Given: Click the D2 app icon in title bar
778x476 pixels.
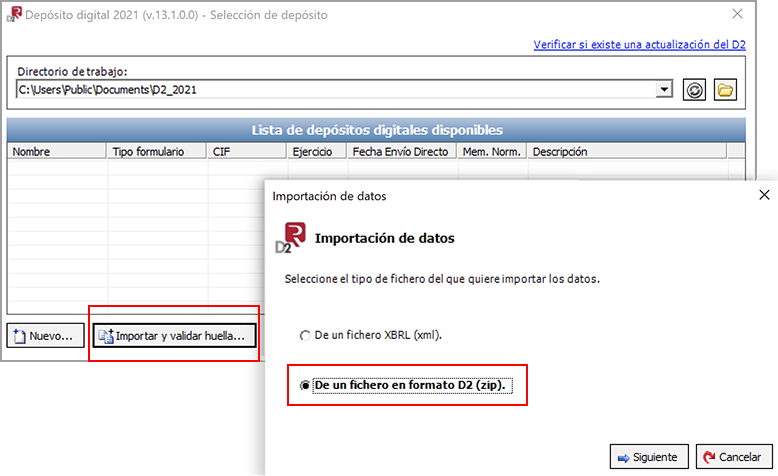Looking at the screenshot, I should [x=14, y=14].
